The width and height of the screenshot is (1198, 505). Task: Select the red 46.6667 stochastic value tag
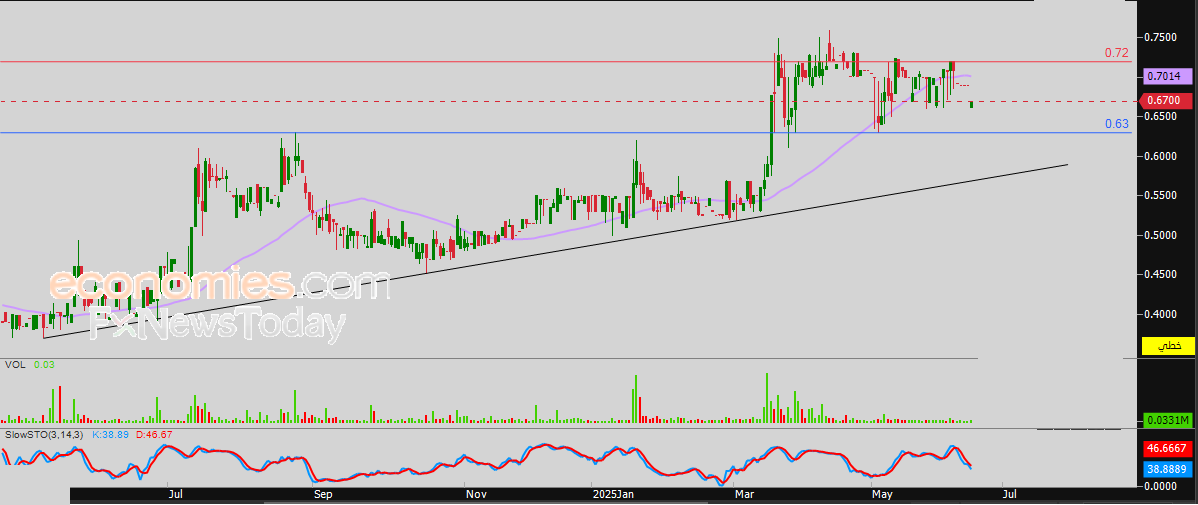click(1166, 451)
